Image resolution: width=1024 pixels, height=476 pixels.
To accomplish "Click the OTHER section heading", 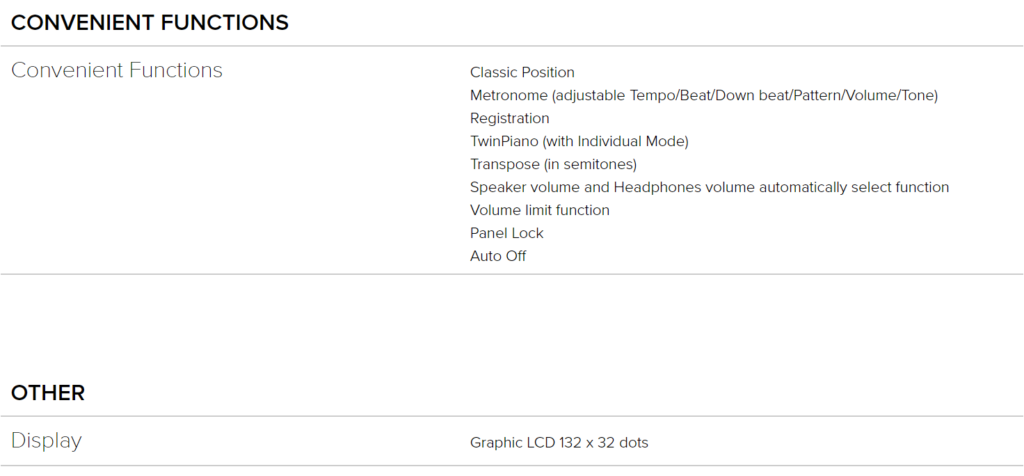I will [x=48, y=393].
